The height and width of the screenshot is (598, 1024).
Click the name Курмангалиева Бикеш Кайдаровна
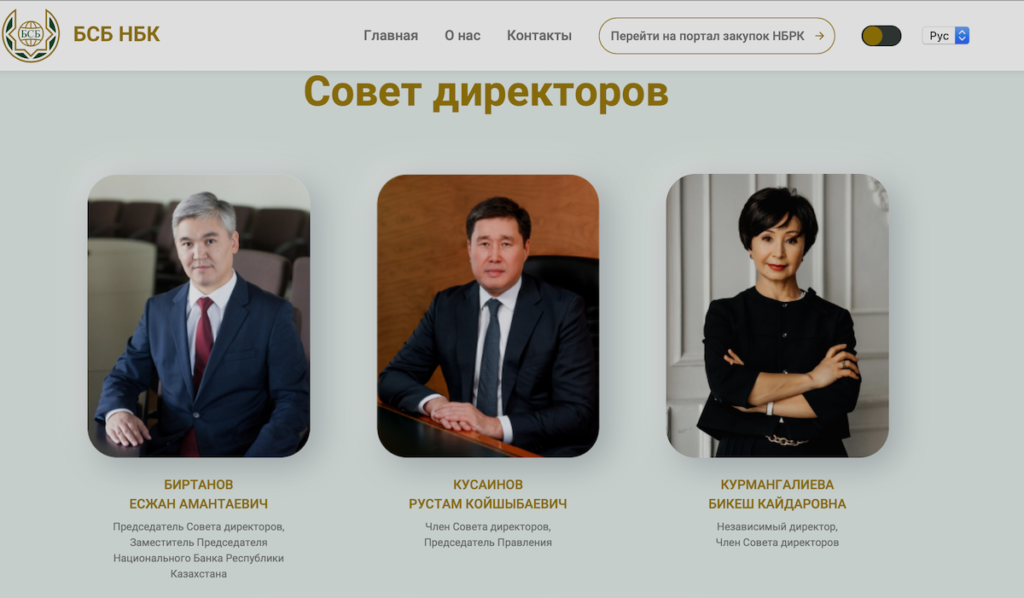point(777,494)
